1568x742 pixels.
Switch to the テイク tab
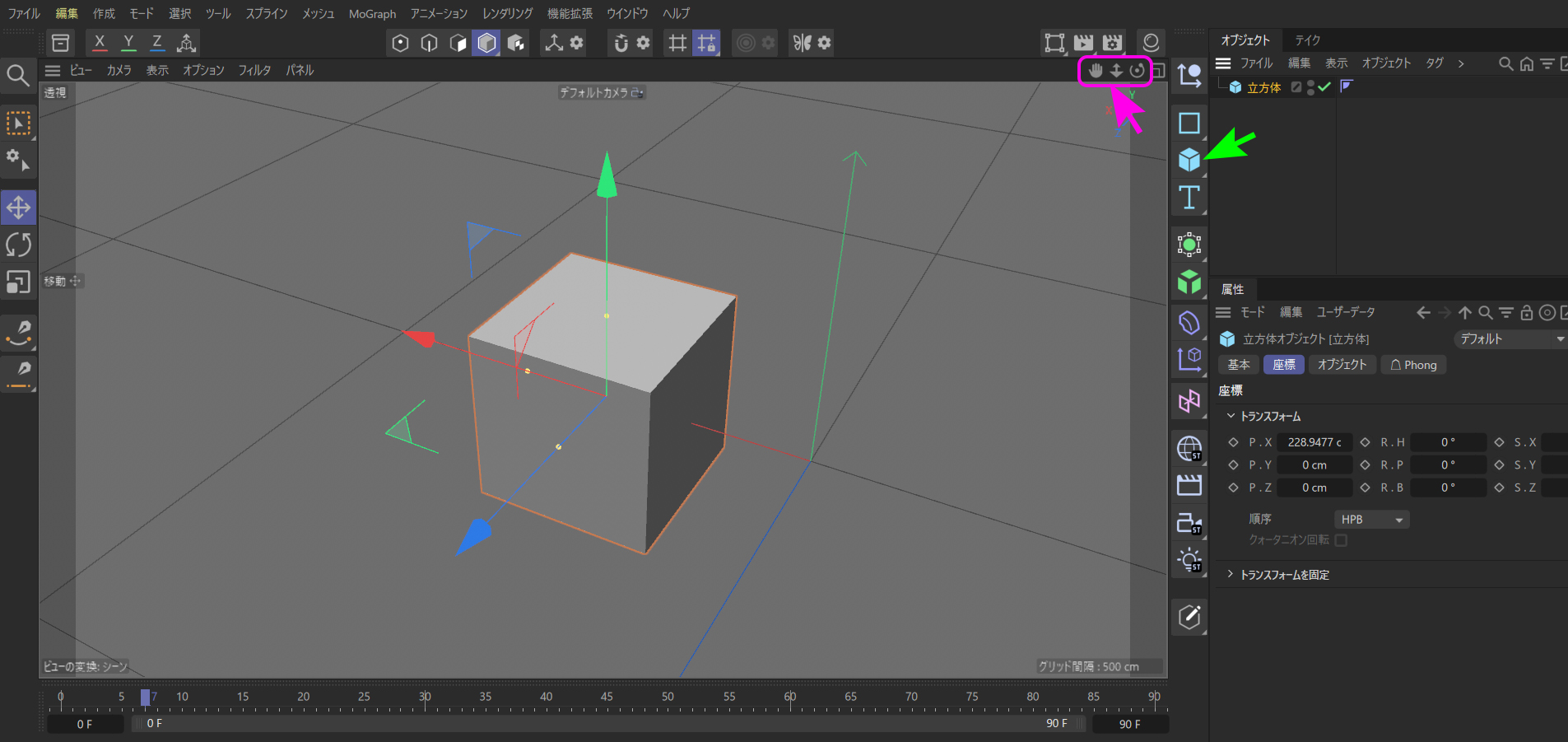coord(1307,40)
